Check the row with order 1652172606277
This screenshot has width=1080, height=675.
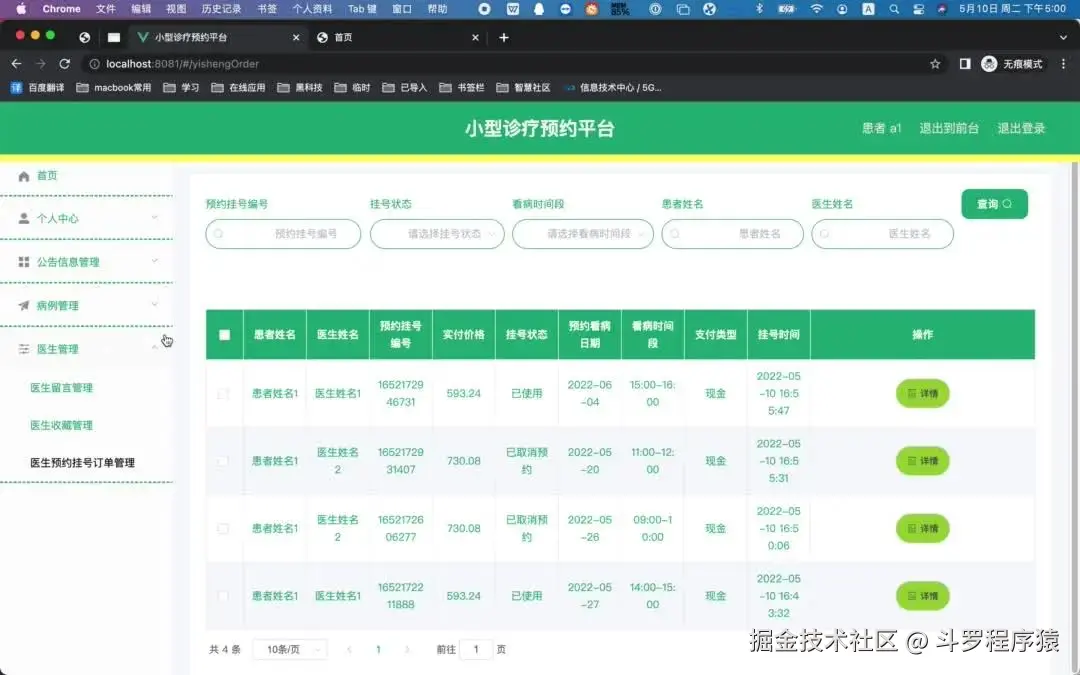click(x=223, y=528)
